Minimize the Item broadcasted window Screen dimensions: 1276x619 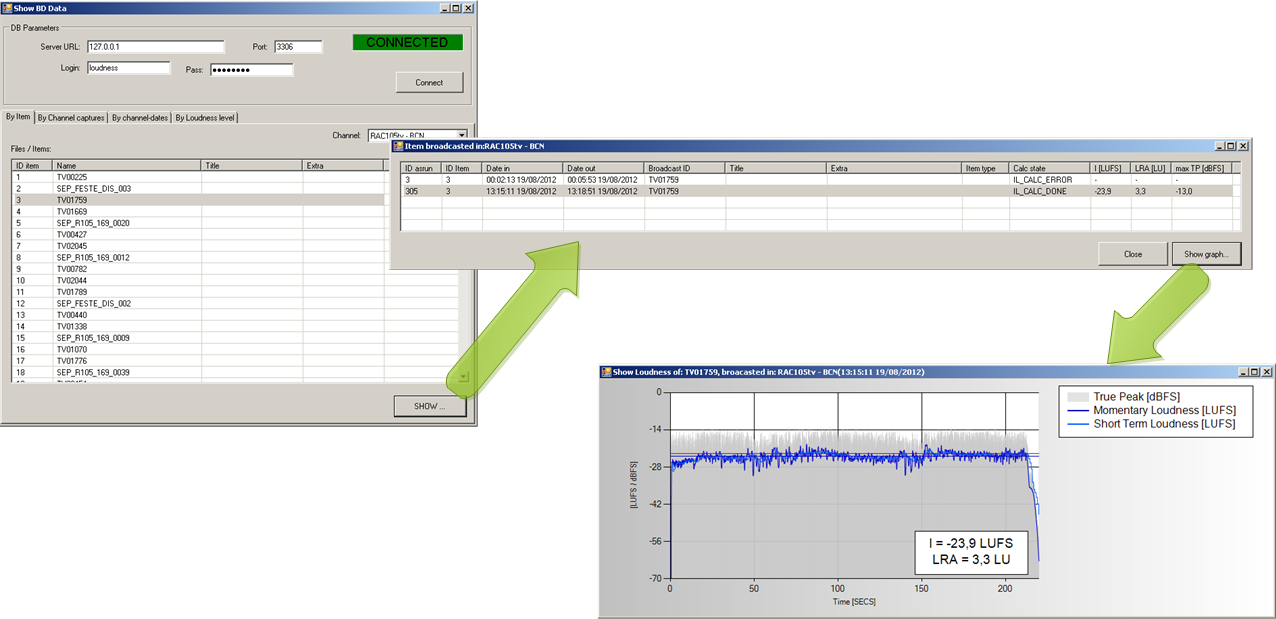[1218, 146]
